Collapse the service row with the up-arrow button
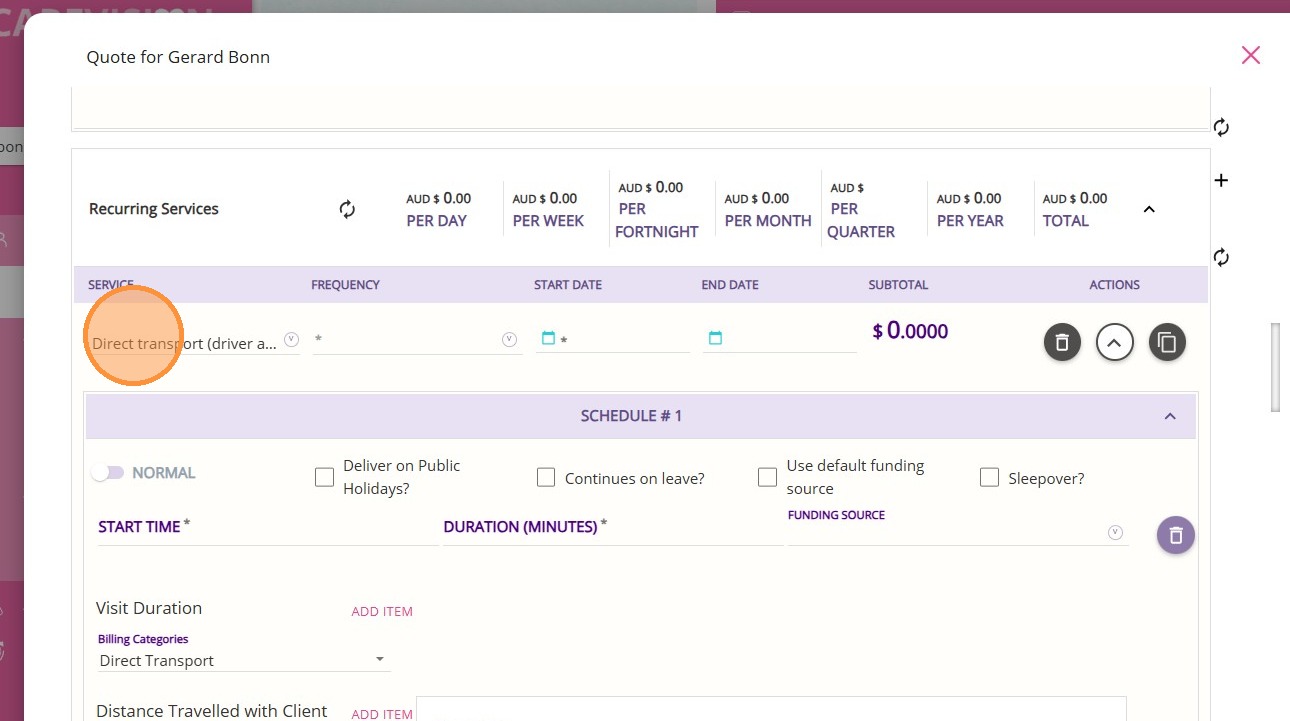The height and width of the screenshot is (721, 1290). click(1115, 343)
